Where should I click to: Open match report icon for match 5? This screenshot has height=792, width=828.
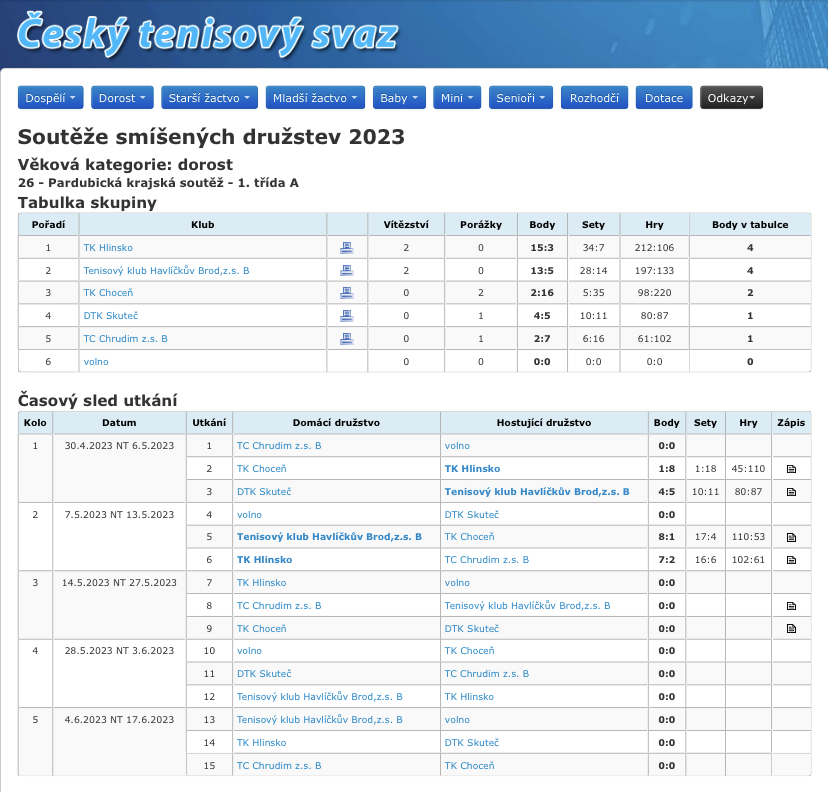click(791, 537)
